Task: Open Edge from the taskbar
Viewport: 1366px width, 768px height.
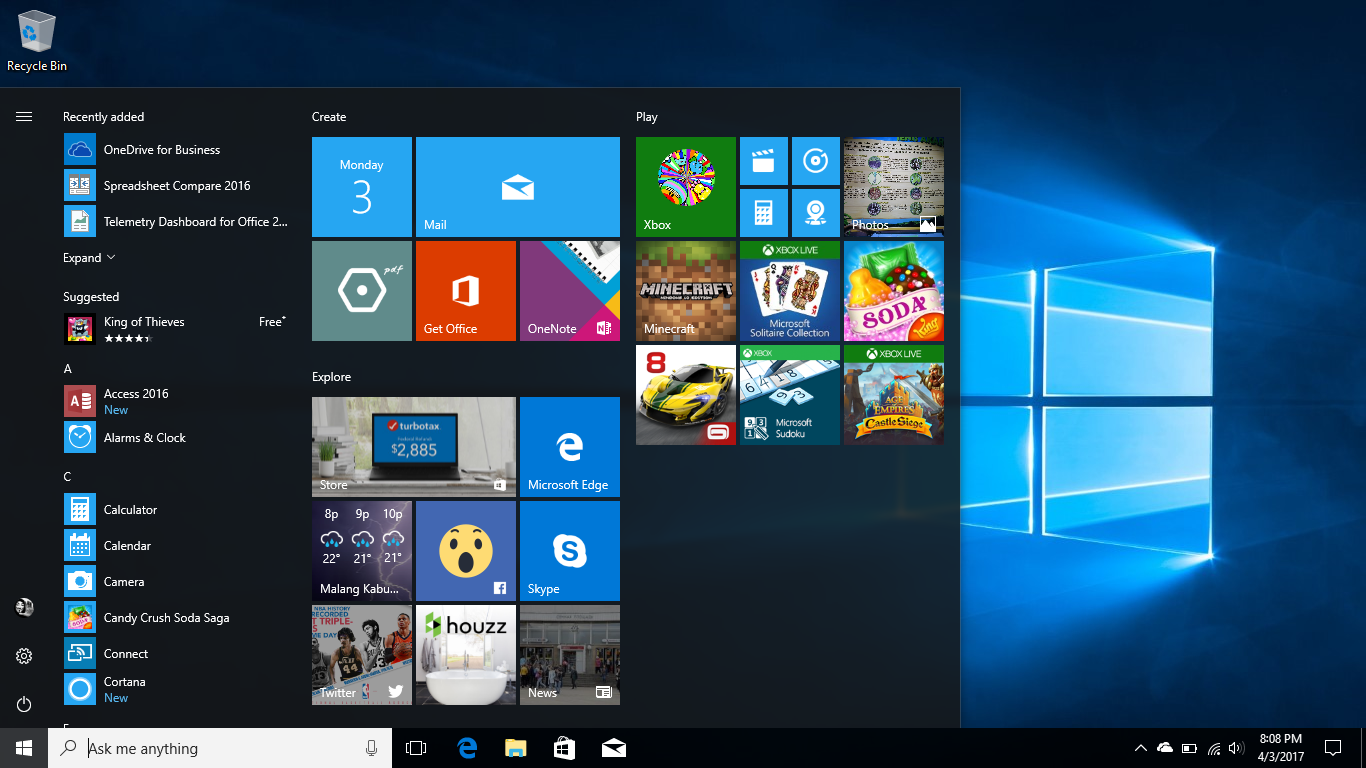Action: tap(467, 748)
